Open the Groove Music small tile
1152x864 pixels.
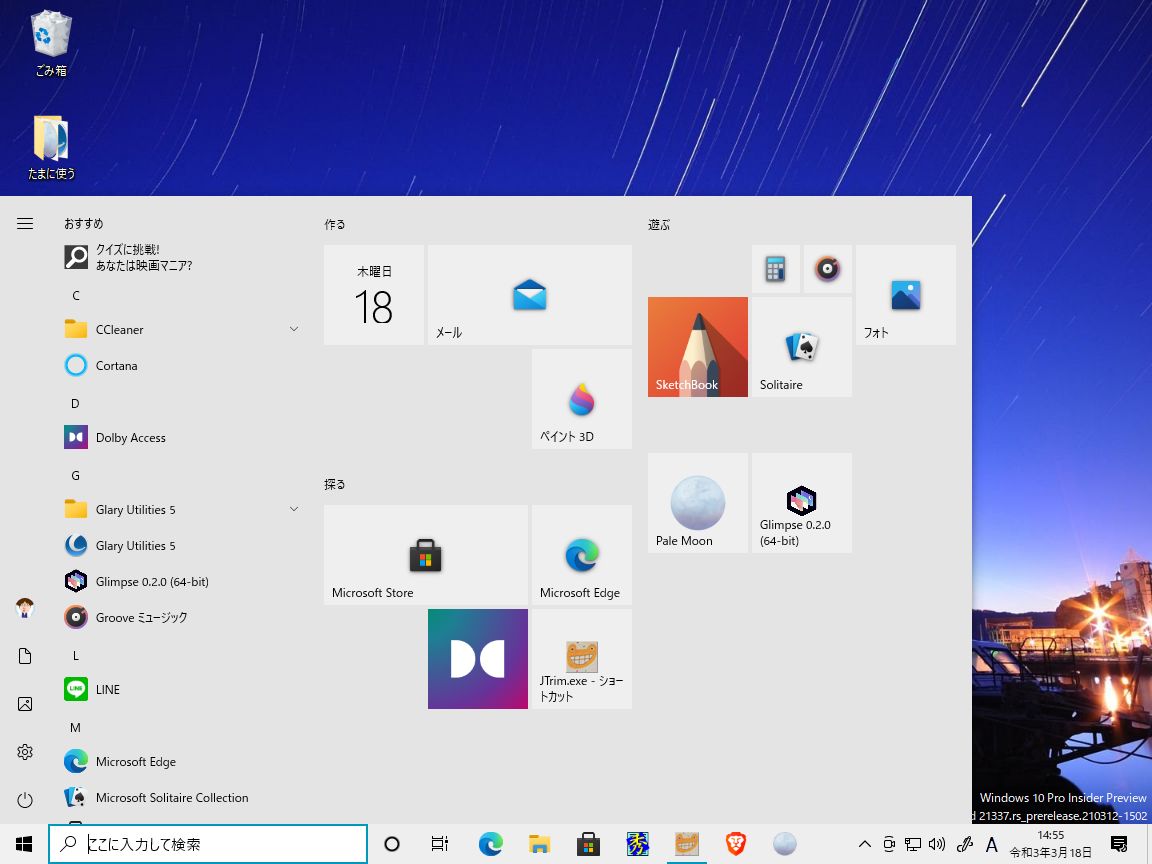828,268
